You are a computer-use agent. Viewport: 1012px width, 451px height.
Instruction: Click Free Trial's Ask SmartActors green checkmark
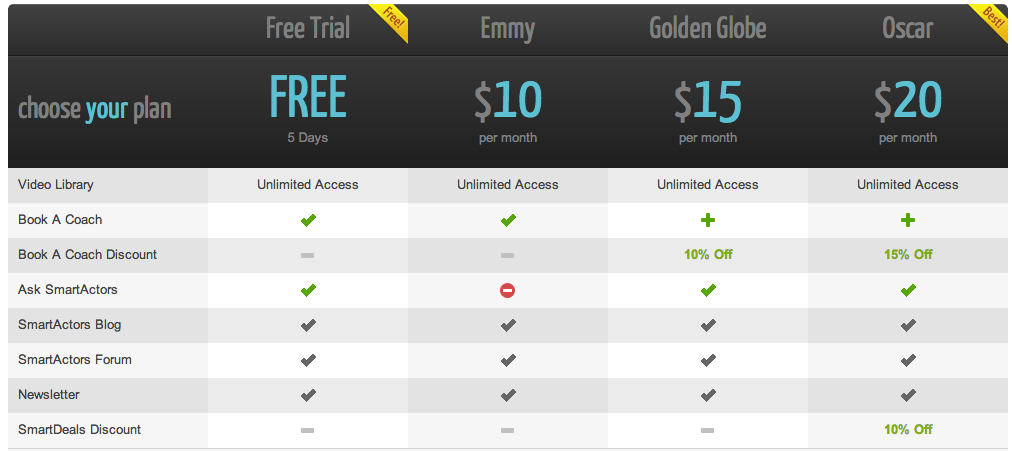pyautogui.click(x=308, y=290)
